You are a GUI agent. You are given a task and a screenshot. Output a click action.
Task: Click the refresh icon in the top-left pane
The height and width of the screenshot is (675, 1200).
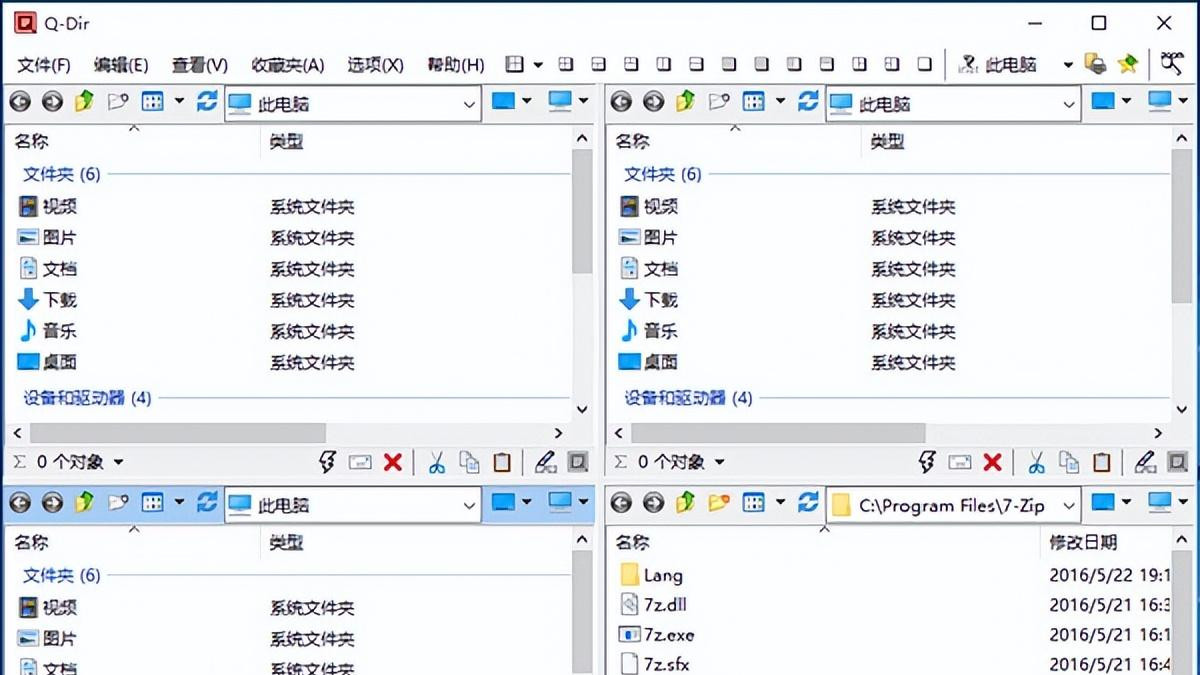coord(208,101)
